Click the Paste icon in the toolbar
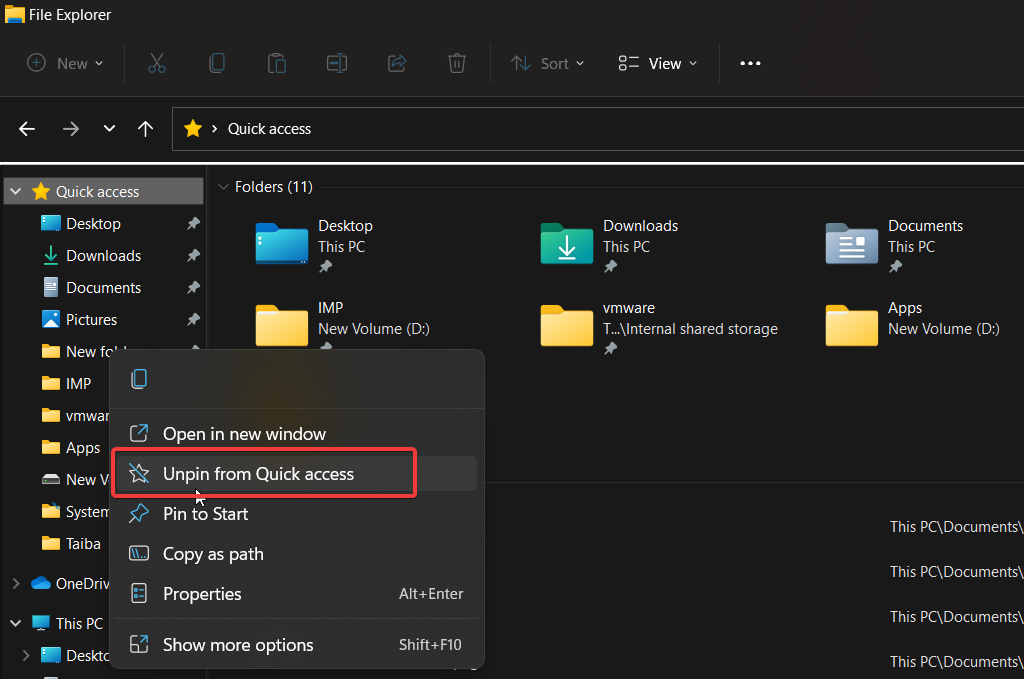The width and height of the screenshot is (1024, 679). 277,63
